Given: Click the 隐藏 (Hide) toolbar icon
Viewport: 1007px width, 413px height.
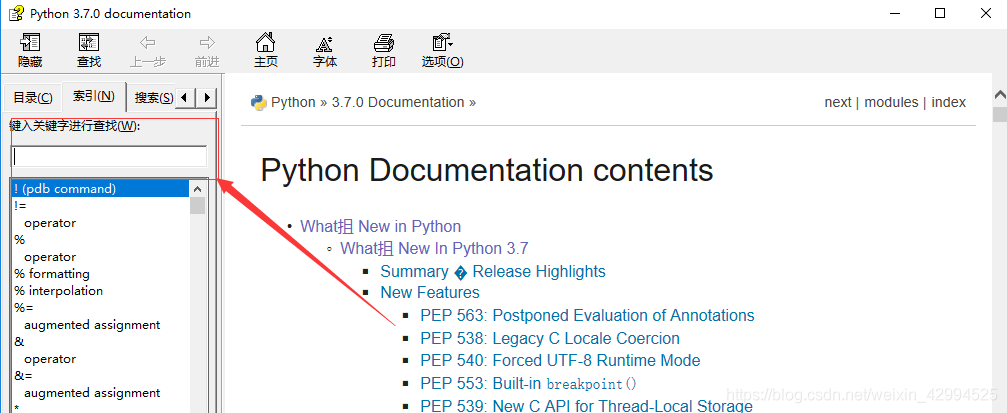Looking at the screenshot, I should tap(30, 43).
